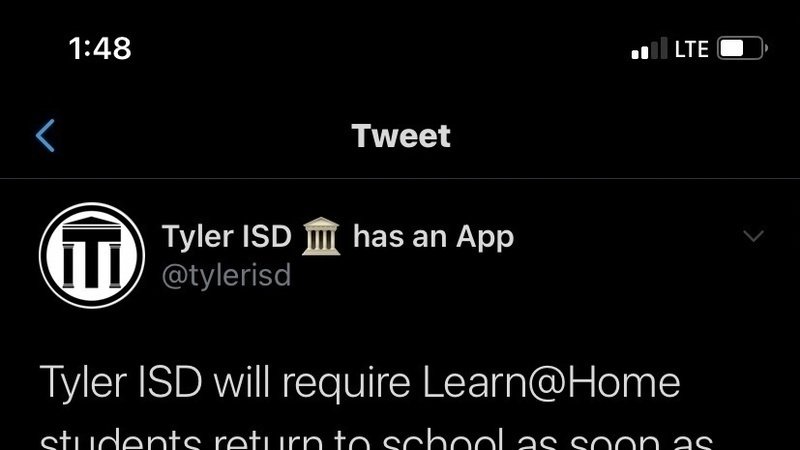
Task: Tap the "Tyler ISD will" tweet opening
Action: pyautogui.click(x=155, y=383)
